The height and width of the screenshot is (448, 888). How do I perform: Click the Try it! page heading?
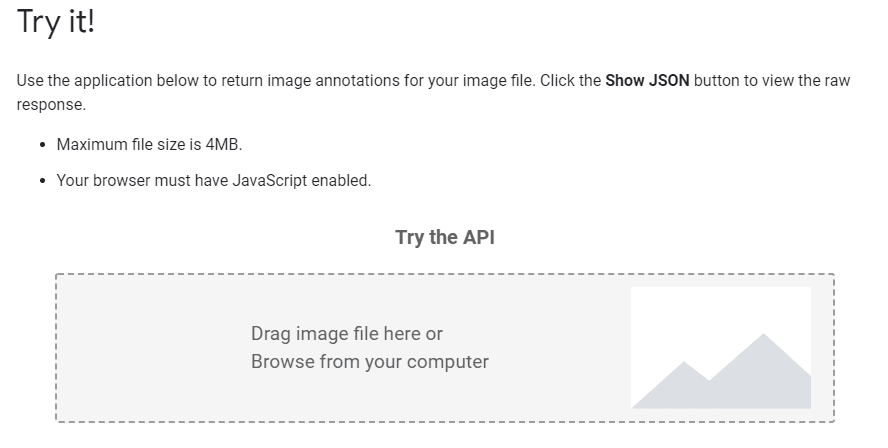[56, 22]
